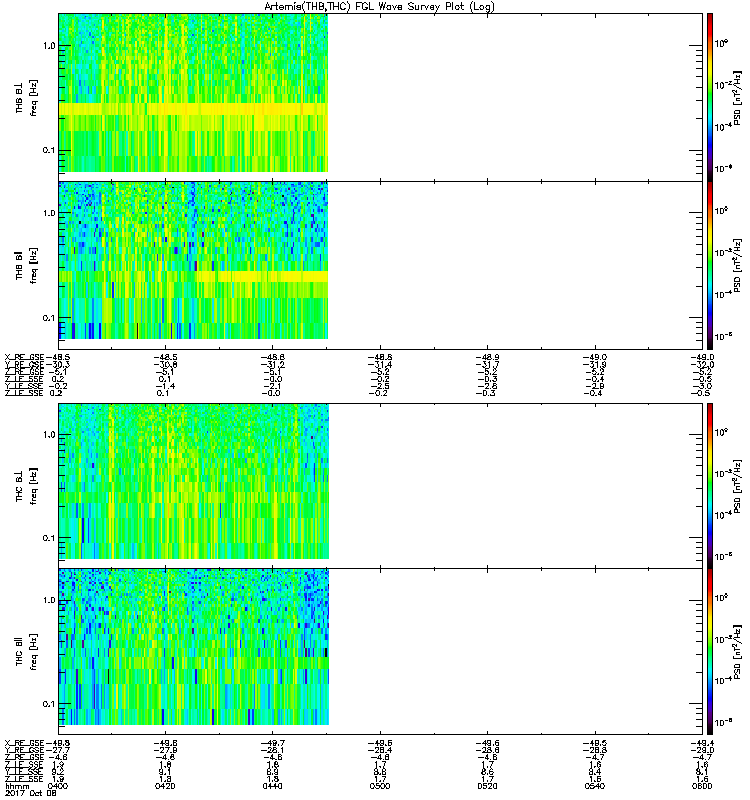This screenshot has height=800, width=750.
Task: Click the plot title 'Artemis(THB,THC) FGL Wave Survey Plot (Log)'
Action: 379,7
